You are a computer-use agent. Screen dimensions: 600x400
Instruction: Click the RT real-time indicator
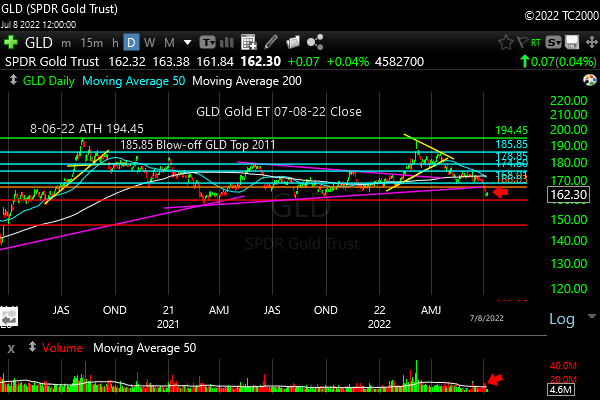pyautogui.click(x=536, y=42)
